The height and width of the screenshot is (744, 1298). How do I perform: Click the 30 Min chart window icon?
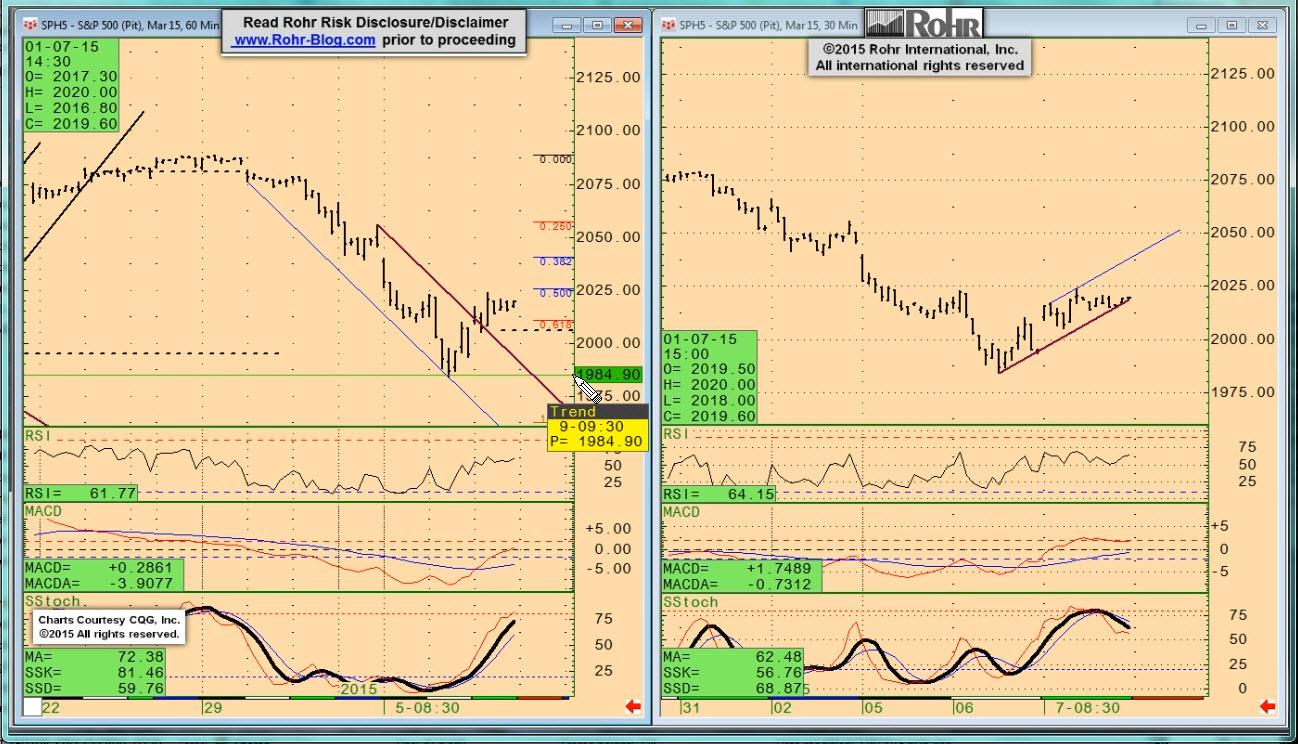pos(668,25)
